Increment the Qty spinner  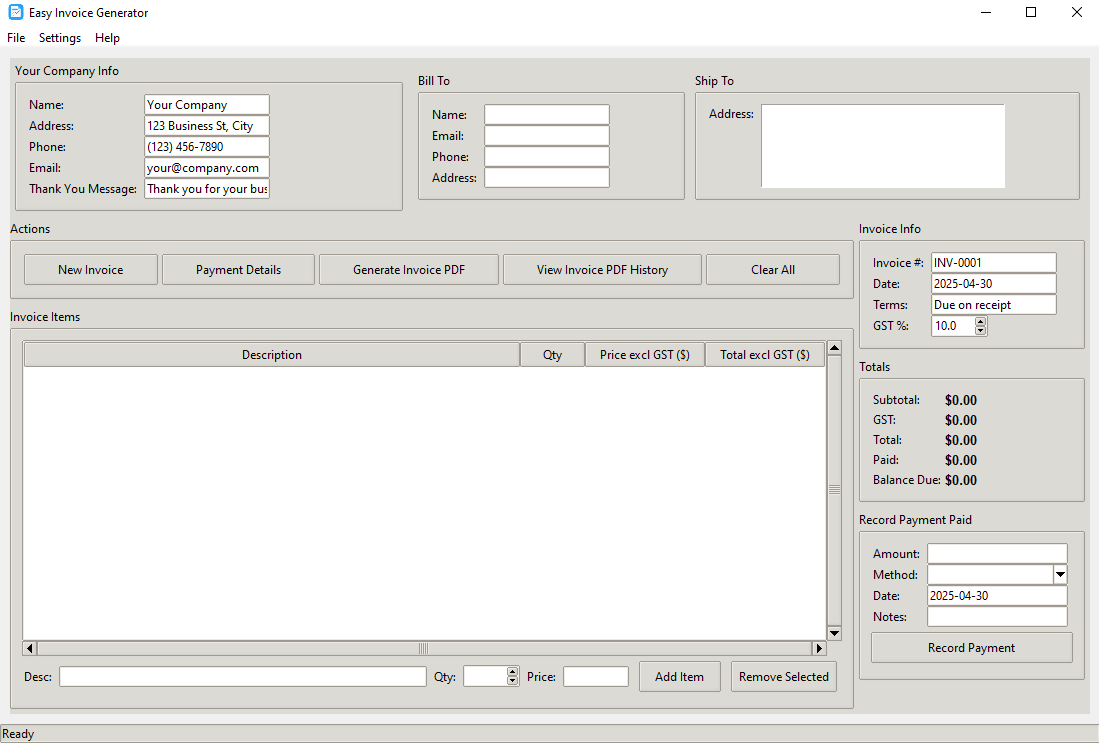coord(513,672)
